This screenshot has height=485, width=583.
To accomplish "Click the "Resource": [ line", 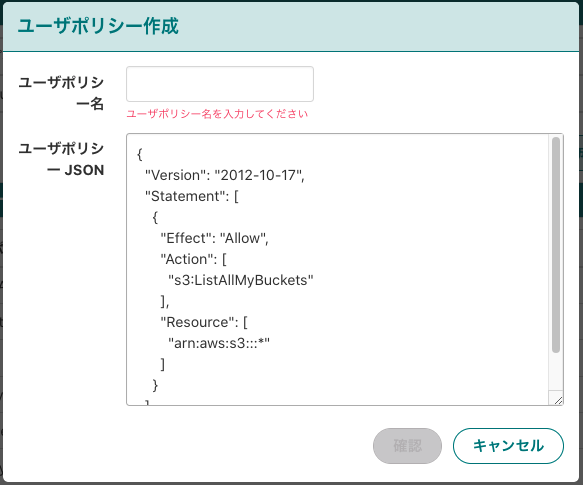I will [x=204, y=322].
